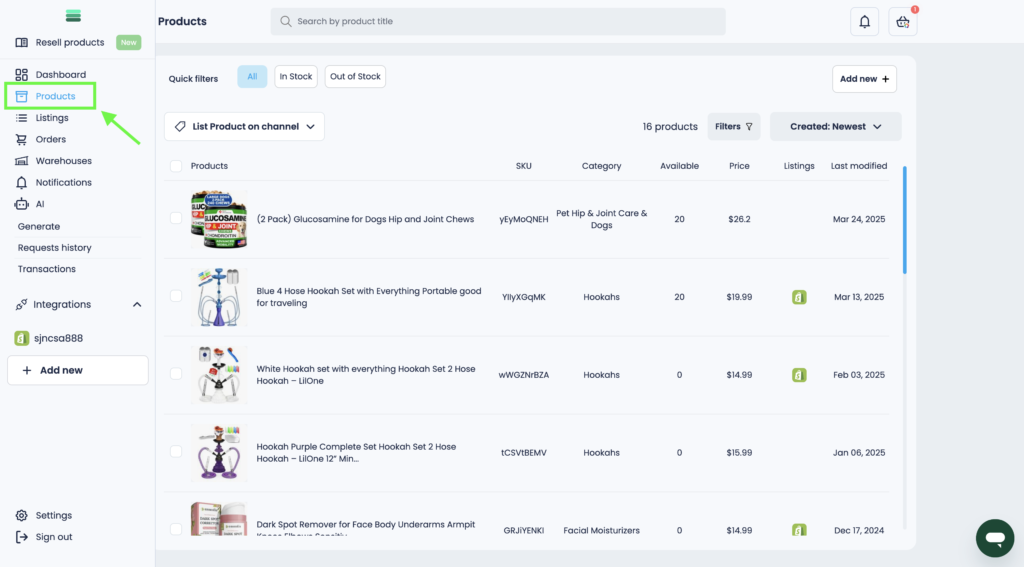Open the Filters button
The height and width of the screenshot is (567, 1024).
[734, 127]
